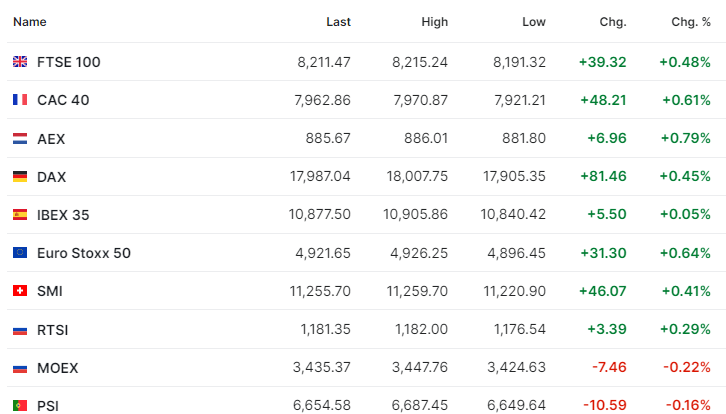Select CAC 40 last value 7,962.86

coord(323,100)
